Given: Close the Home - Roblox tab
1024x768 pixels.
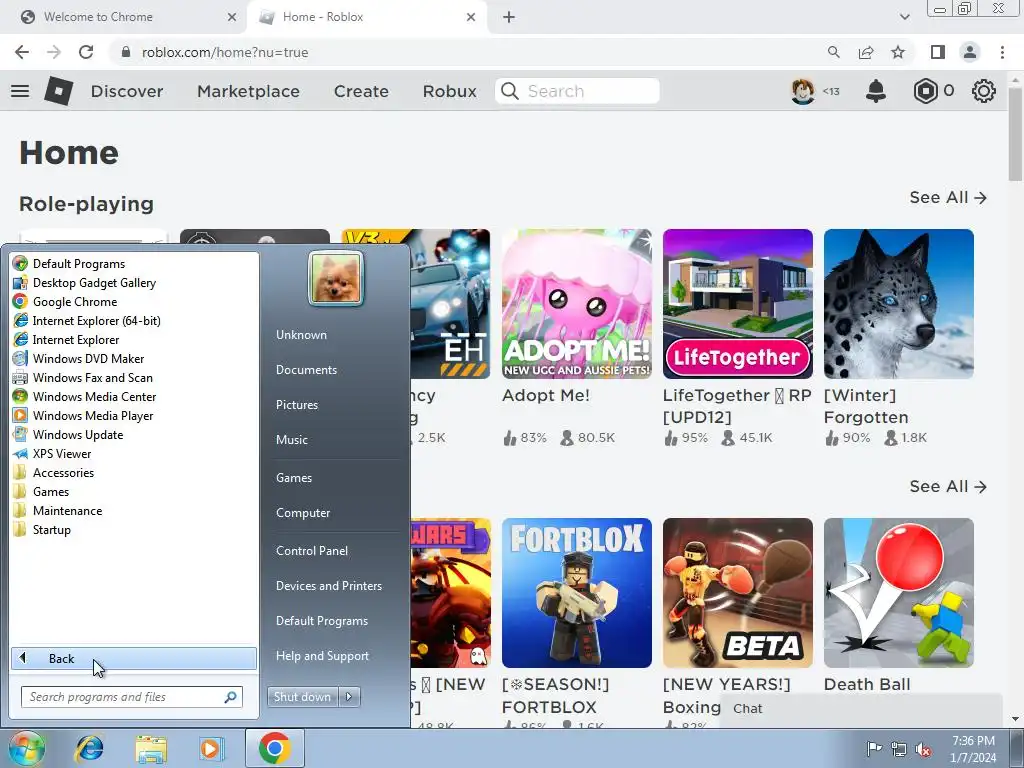Looking at the screenshot, I should pos(471,17).
